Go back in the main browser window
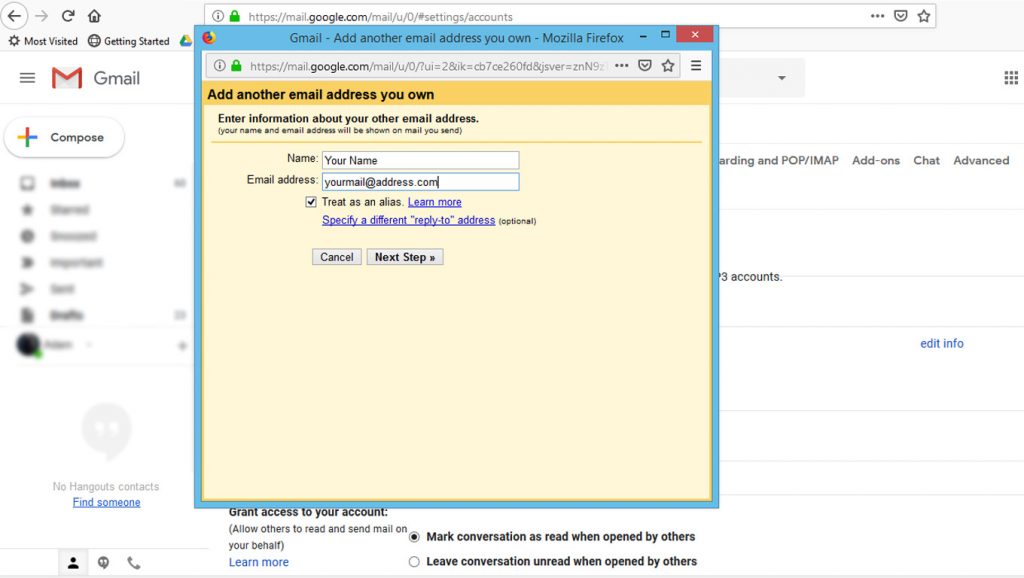1024x578 pixels. 14,16
